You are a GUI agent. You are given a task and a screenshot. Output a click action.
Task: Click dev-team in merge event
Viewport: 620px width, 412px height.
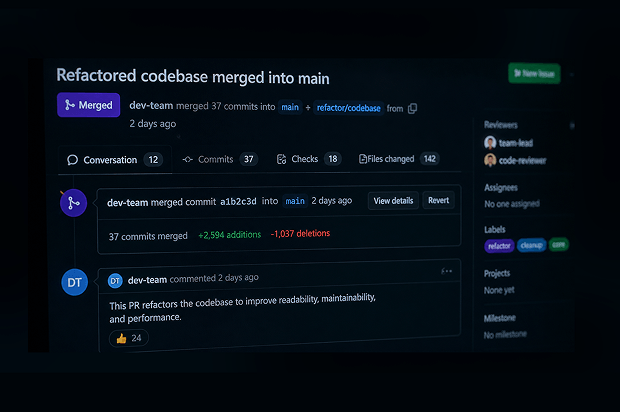pos(127,203)
